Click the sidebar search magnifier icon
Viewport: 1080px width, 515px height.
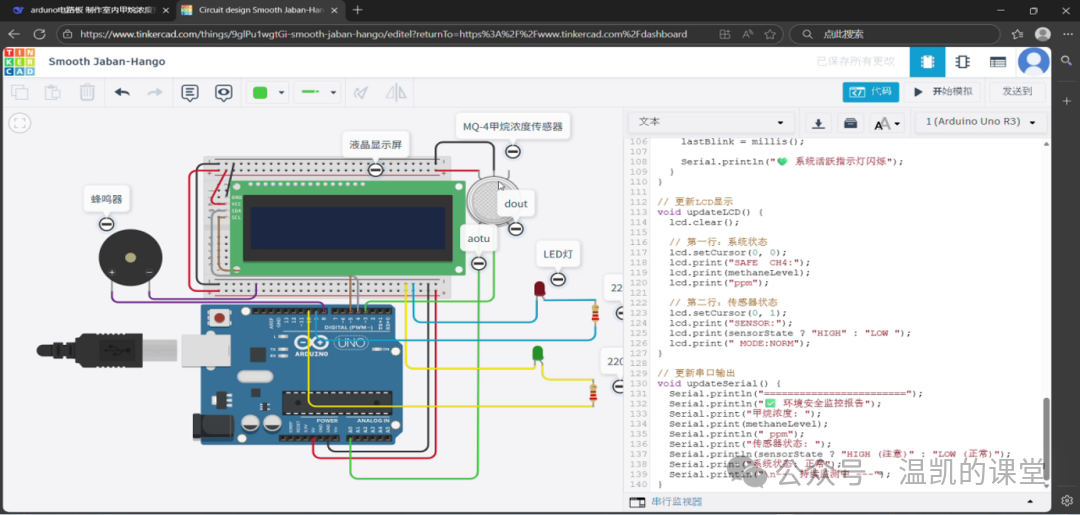pyautogui.click(x=1066, y=61)
